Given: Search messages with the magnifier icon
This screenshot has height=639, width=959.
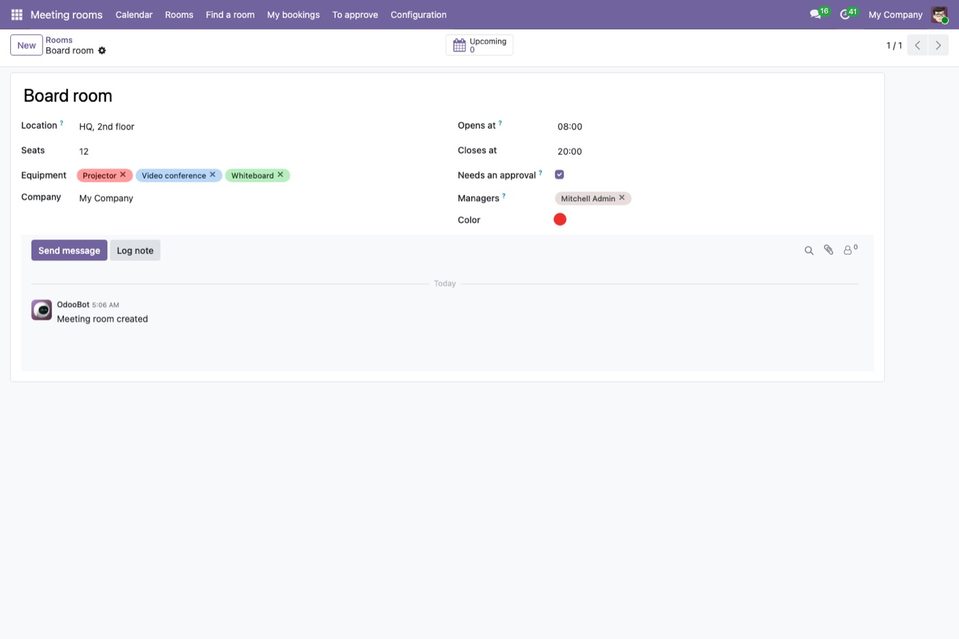Looking at the screenshot, I should (x=809, y=250).
